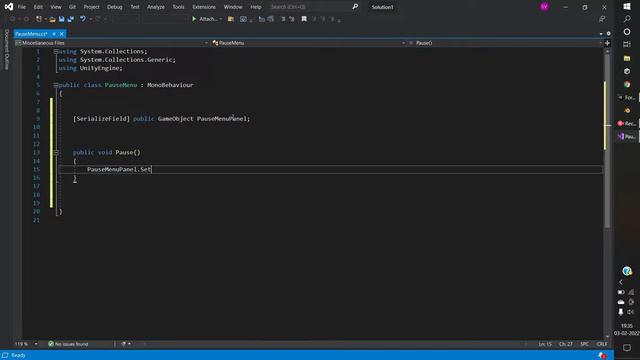Open the File menu
Screen dimensions: 640x360
(22, 7)
